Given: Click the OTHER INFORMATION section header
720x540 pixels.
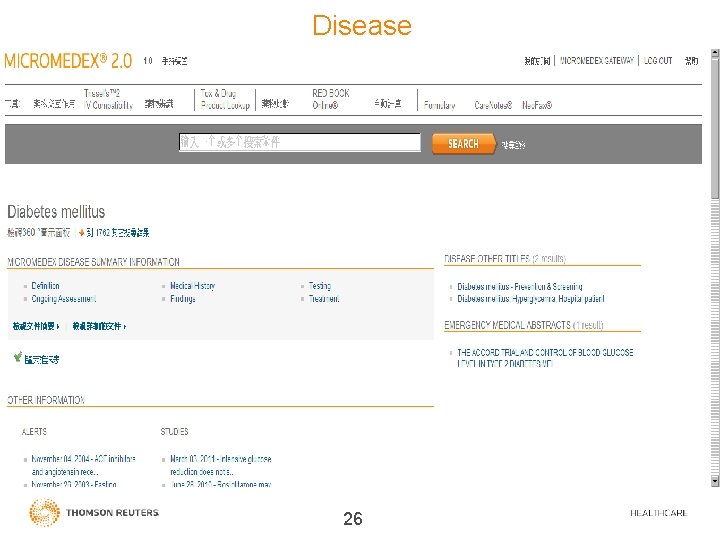Looking at the screenshot, I should [x=46, y=400].
